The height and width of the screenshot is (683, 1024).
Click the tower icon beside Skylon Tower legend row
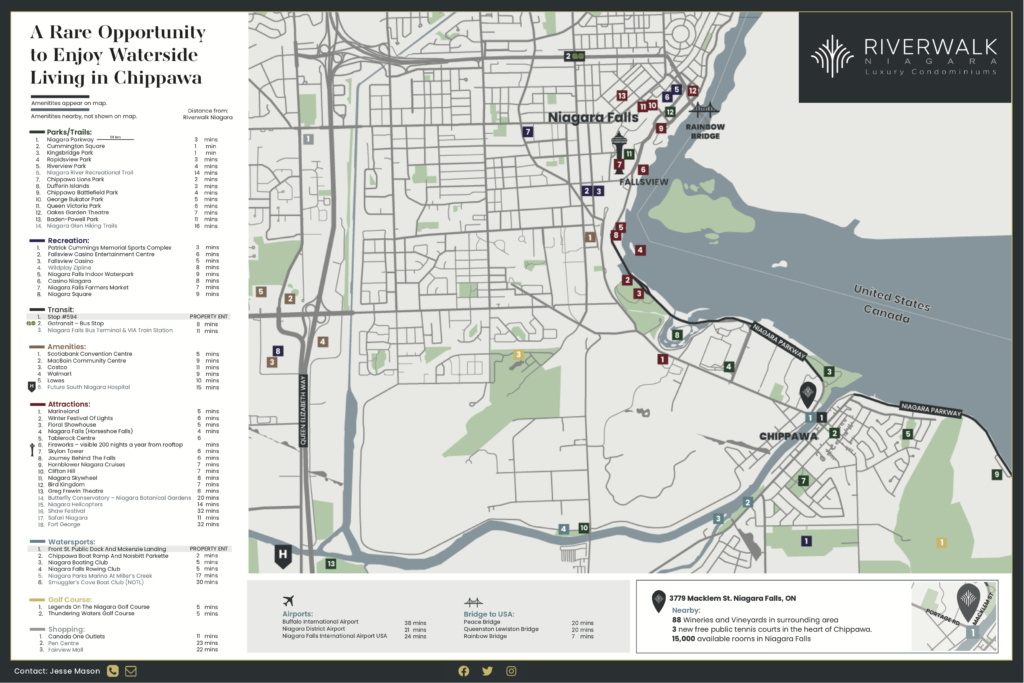click(32, 450)
